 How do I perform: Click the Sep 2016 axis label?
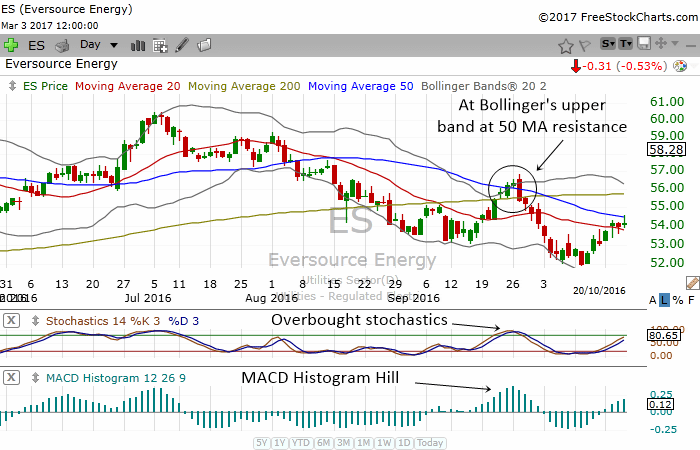point(413,298)
